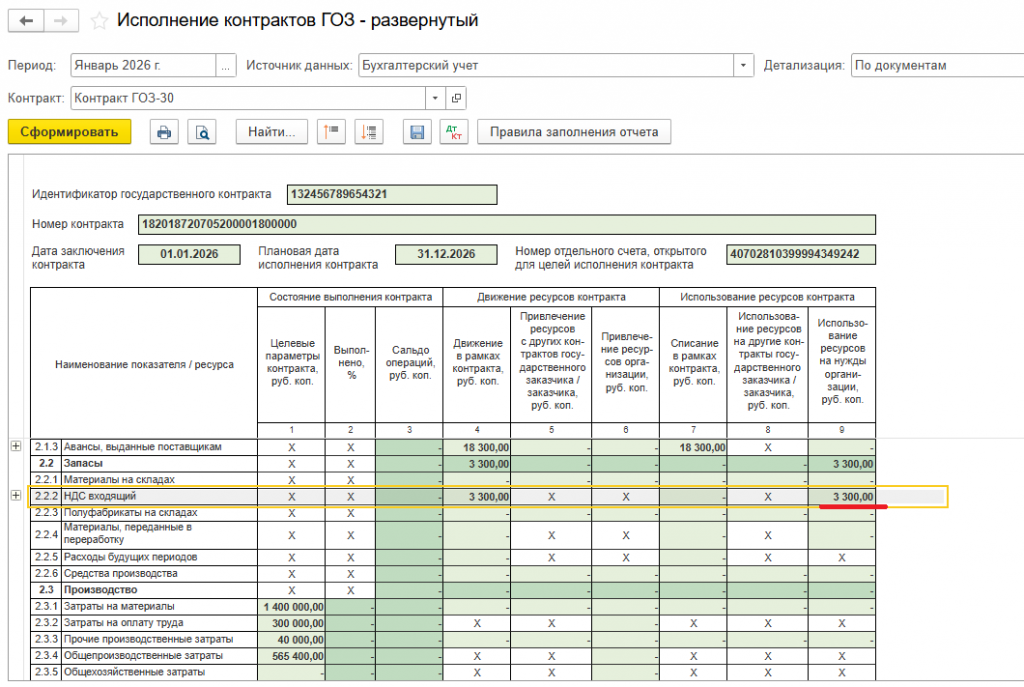Open Правила заполнения отчета
Screen dimensions: 1024x687
(x=574, y=132)
